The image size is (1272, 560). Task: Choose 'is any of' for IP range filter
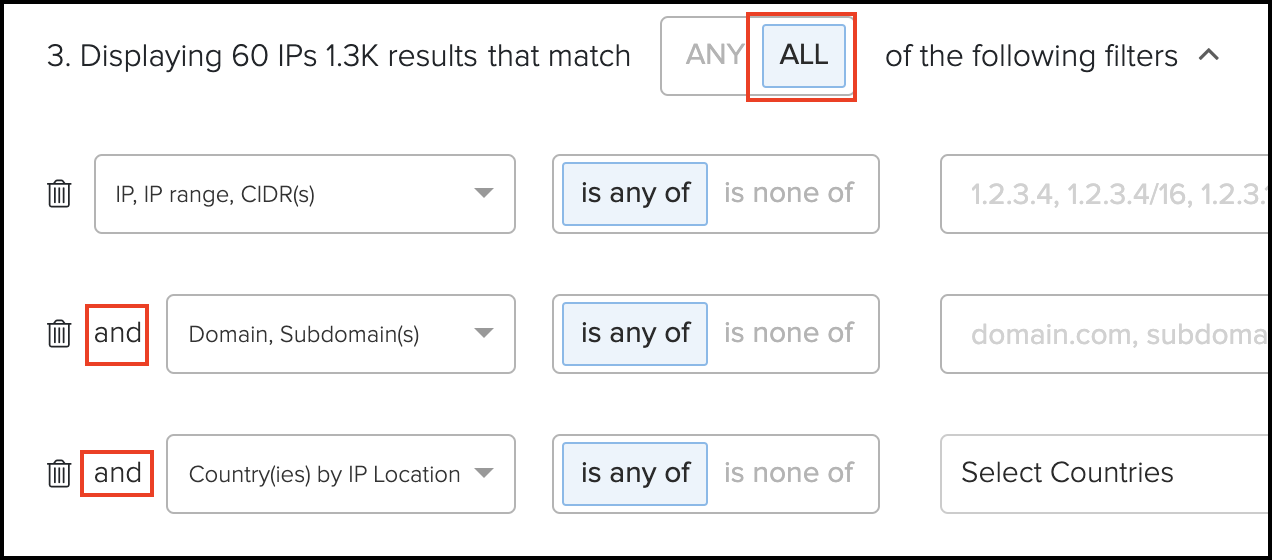pyautogui.click(x=635, y=193)
